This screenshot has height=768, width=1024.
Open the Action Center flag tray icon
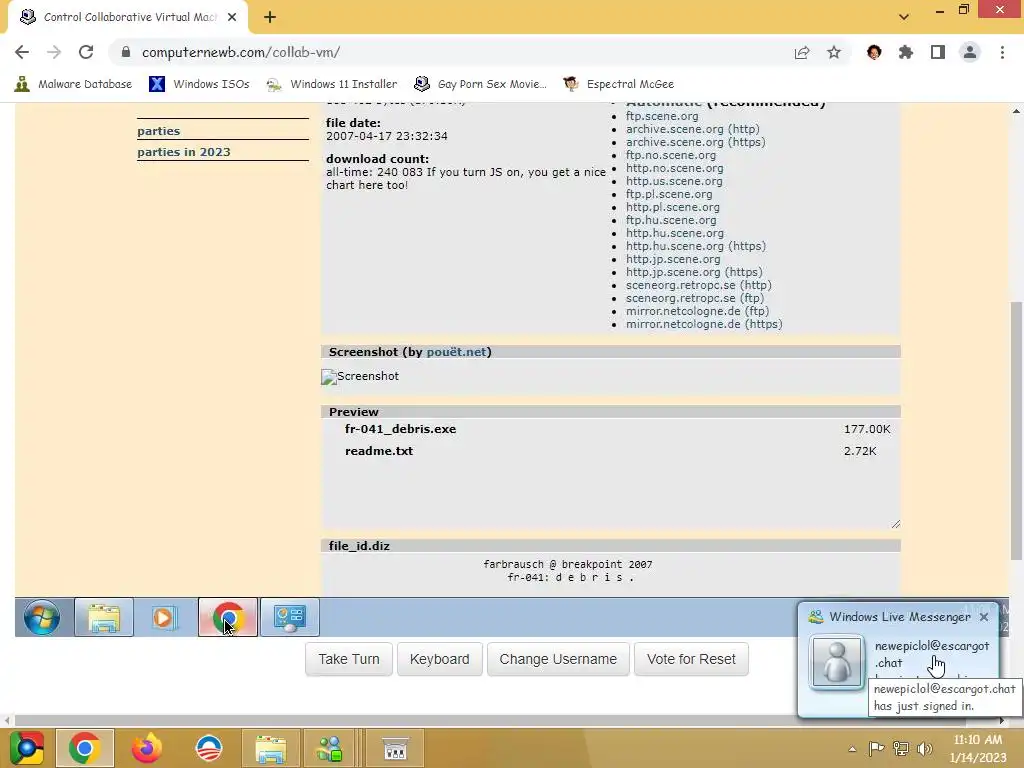[876, 749]
